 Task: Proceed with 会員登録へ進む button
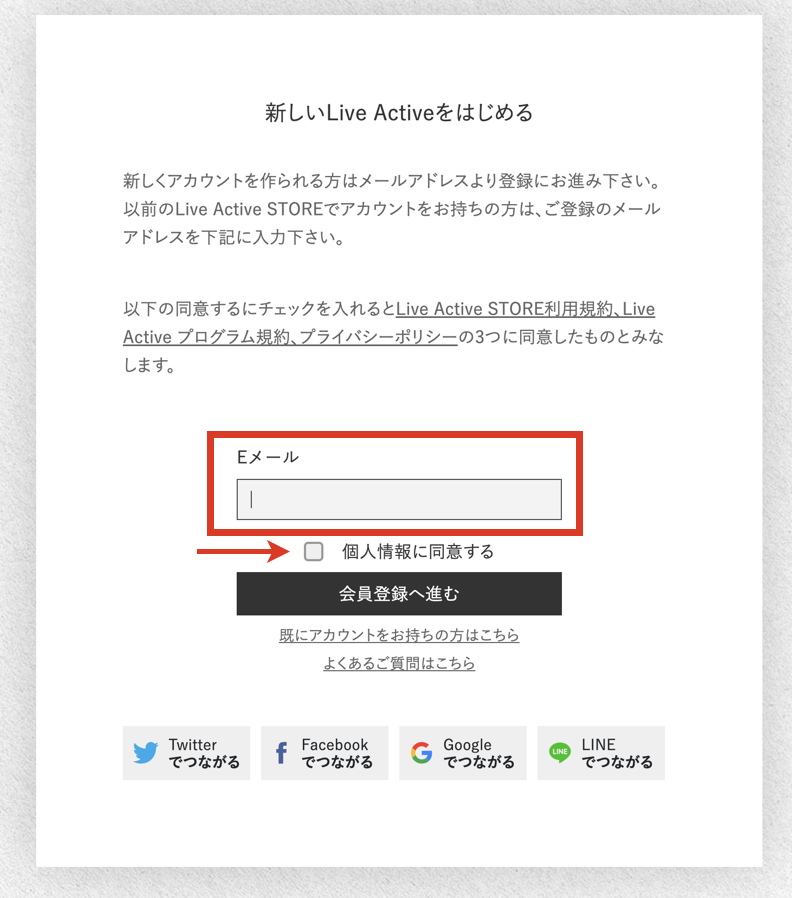click(x=399, y=594)
